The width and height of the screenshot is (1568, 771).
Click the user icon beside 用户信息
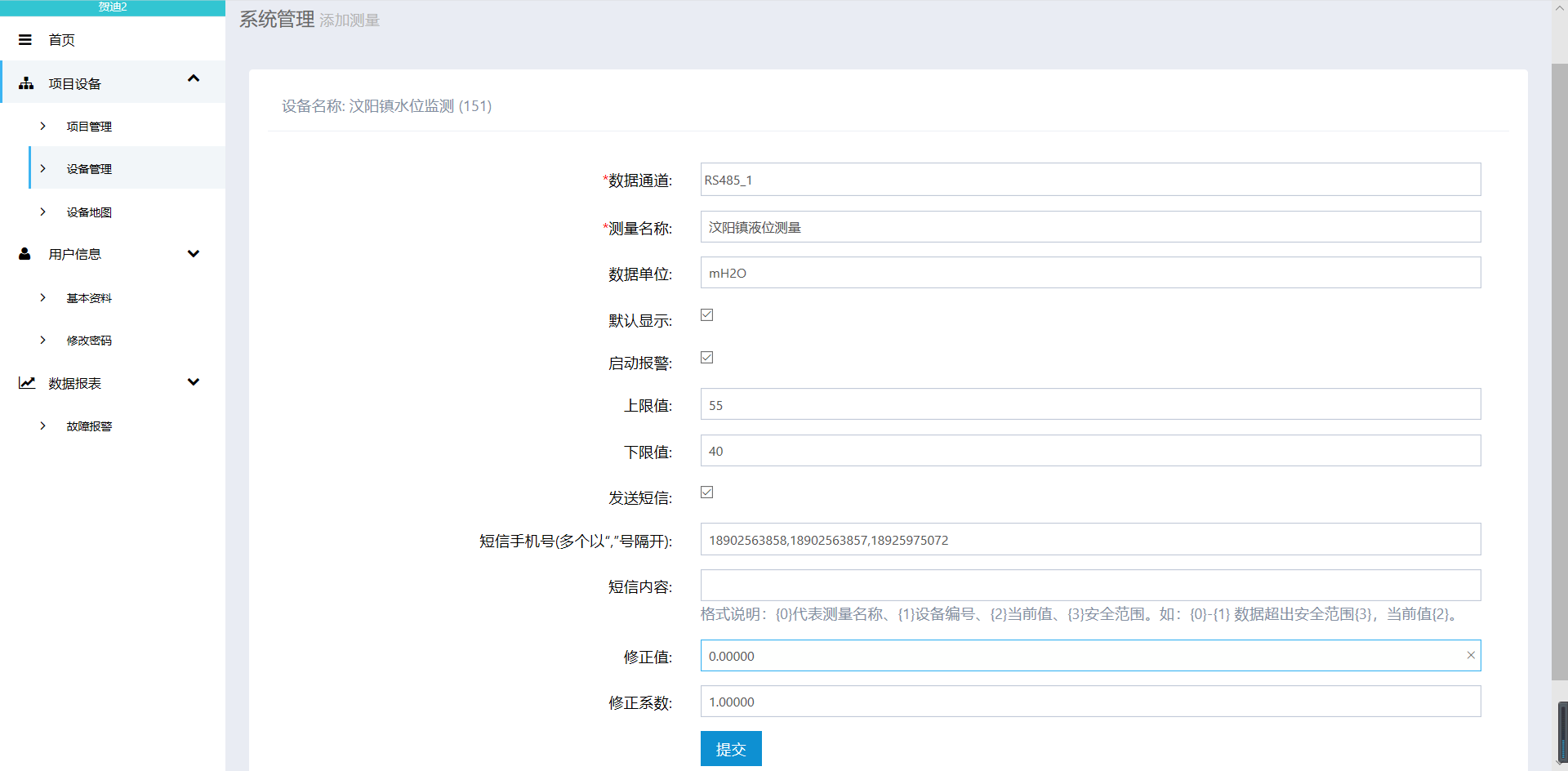tap(24, 254)
